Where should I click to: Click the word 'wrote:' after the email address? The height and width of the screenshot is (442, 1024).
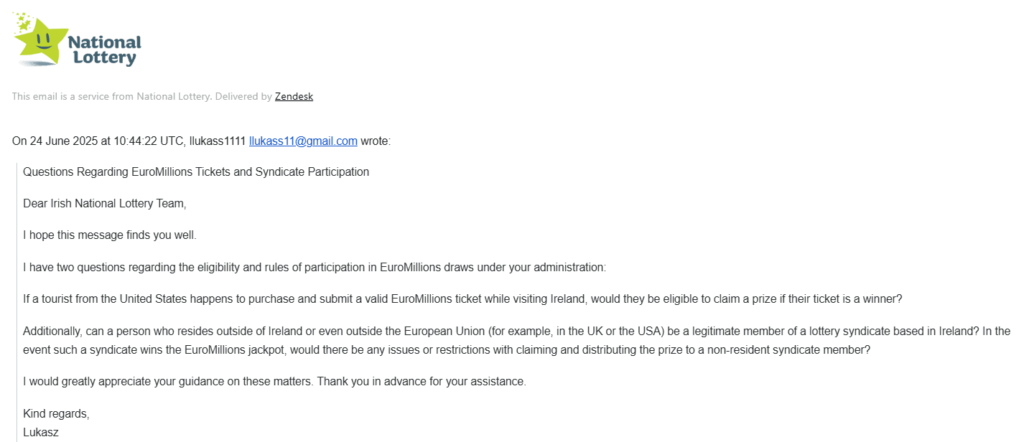click(x=376, y=141)
